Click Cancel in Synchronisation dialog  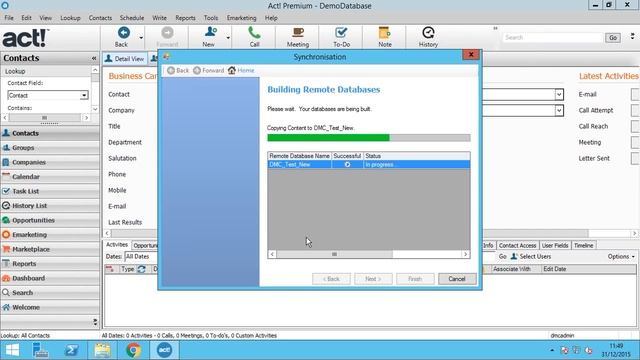[x=457, y=279]
